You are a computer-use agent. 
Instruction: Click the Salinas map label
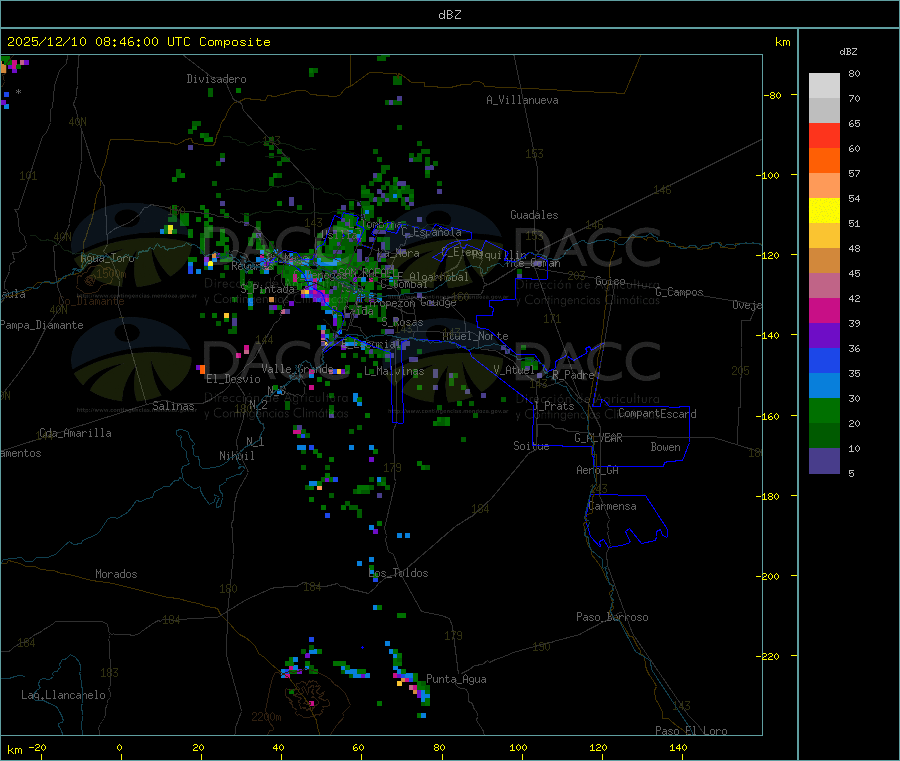(x=173, y=406)
